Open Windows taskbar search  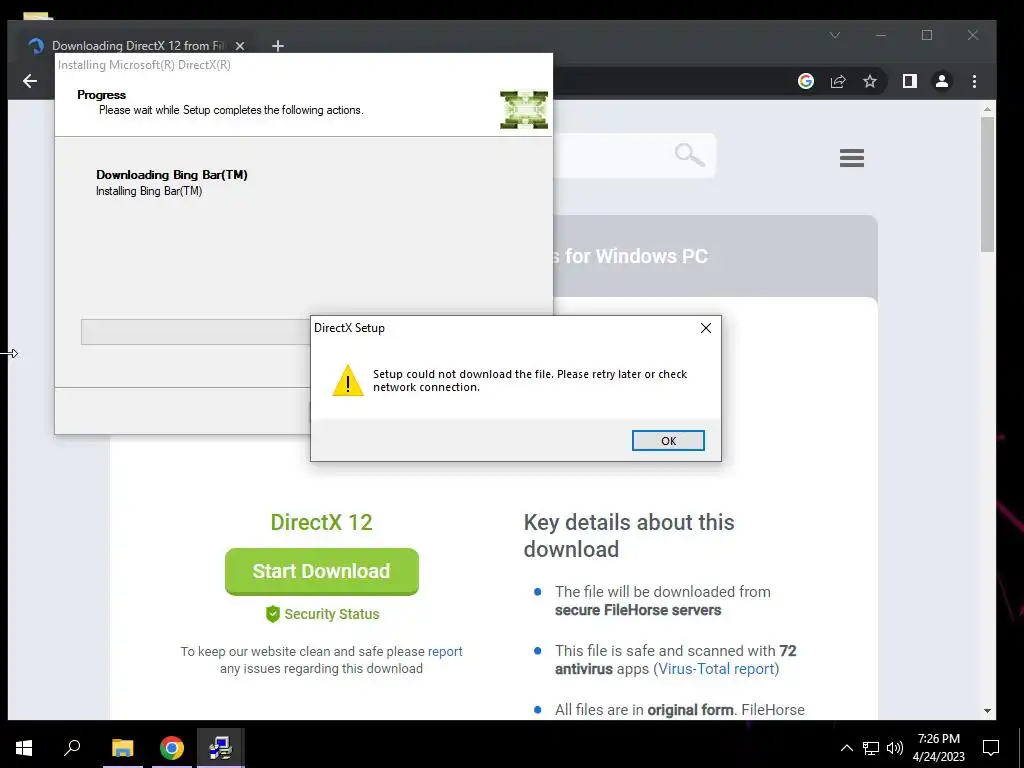(x=72, y=748)
